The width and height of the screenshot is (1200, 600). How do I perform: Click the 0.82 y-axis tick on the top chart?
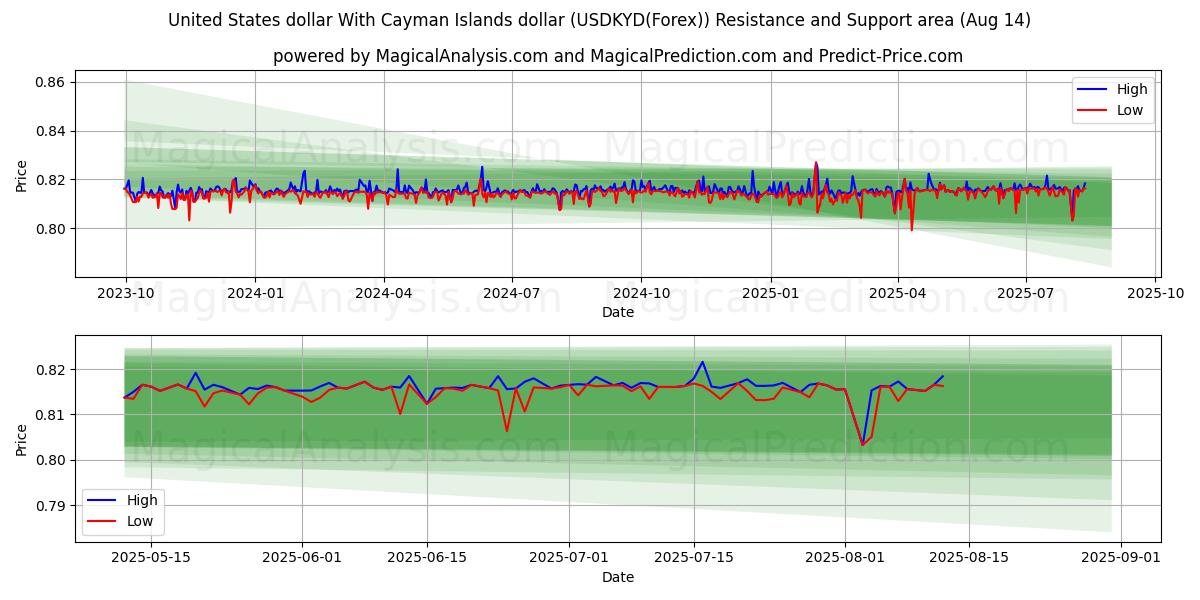(51, 180)
